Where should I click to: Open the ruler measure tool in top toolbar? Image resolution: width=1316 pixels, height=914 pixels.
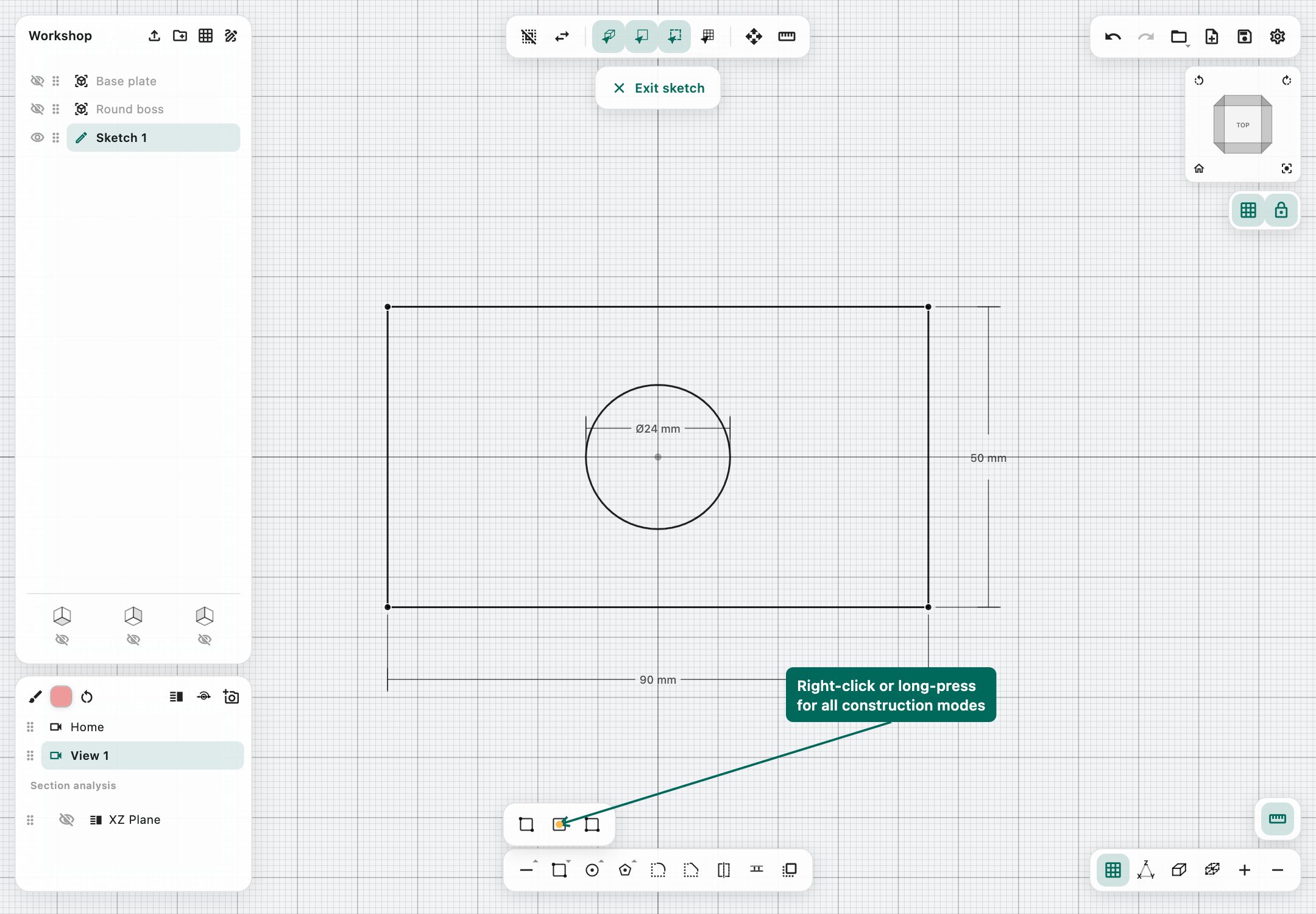pos(787,37)
